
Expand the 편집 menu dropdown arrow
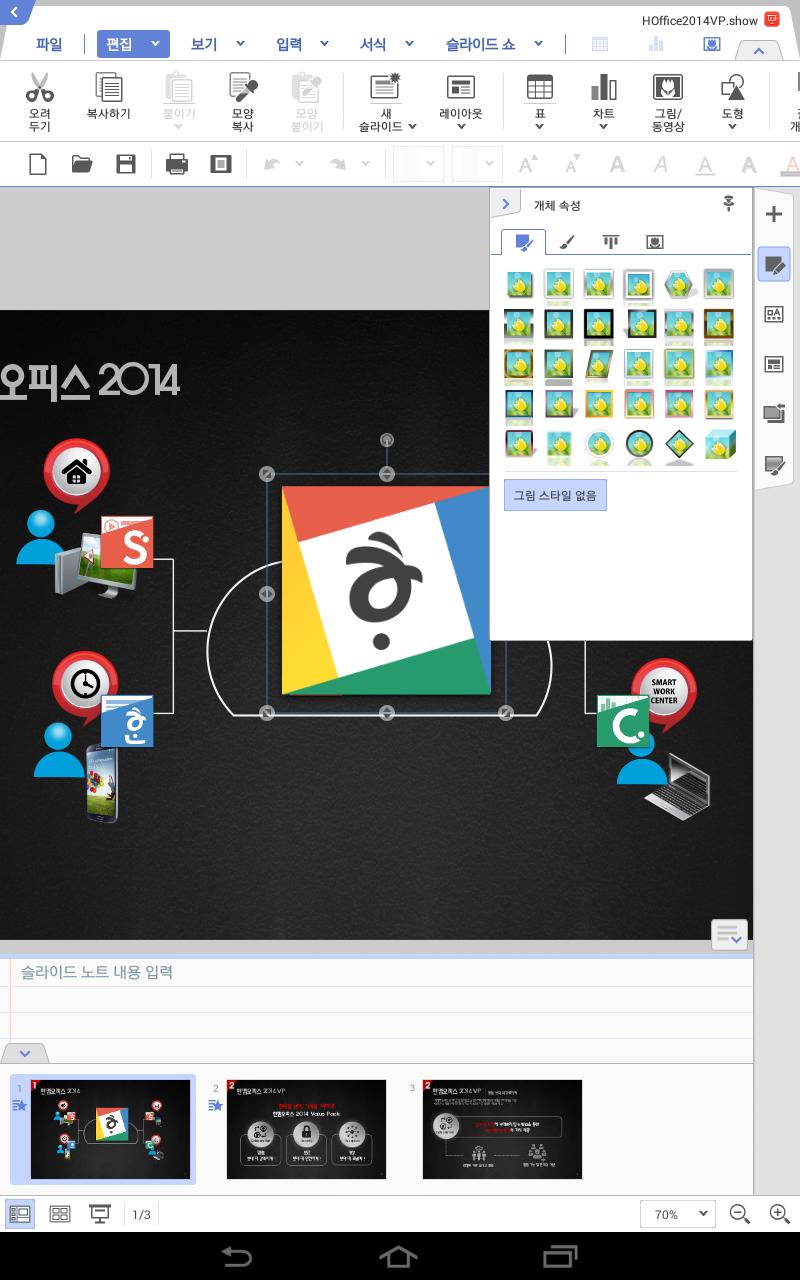156,44
